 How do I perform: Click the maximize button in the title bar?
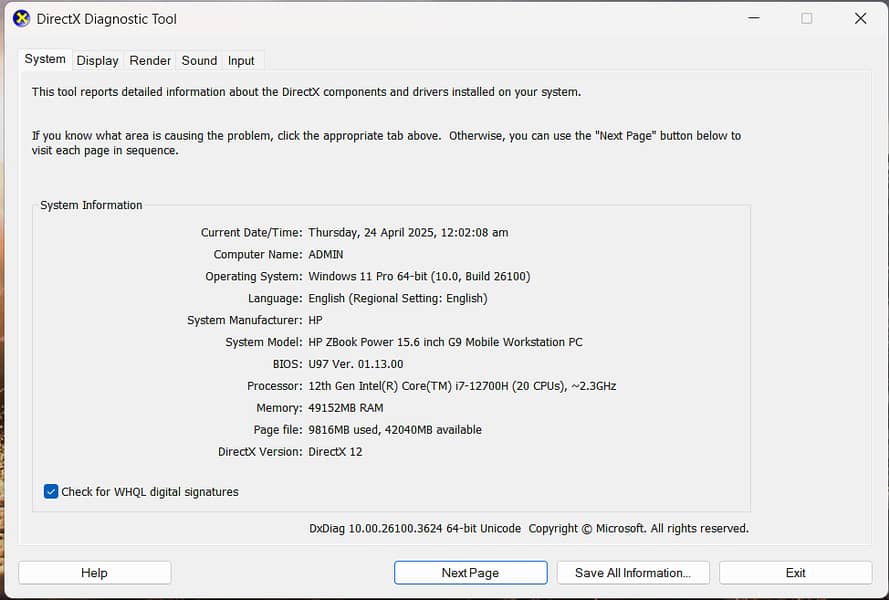point(806,18)
